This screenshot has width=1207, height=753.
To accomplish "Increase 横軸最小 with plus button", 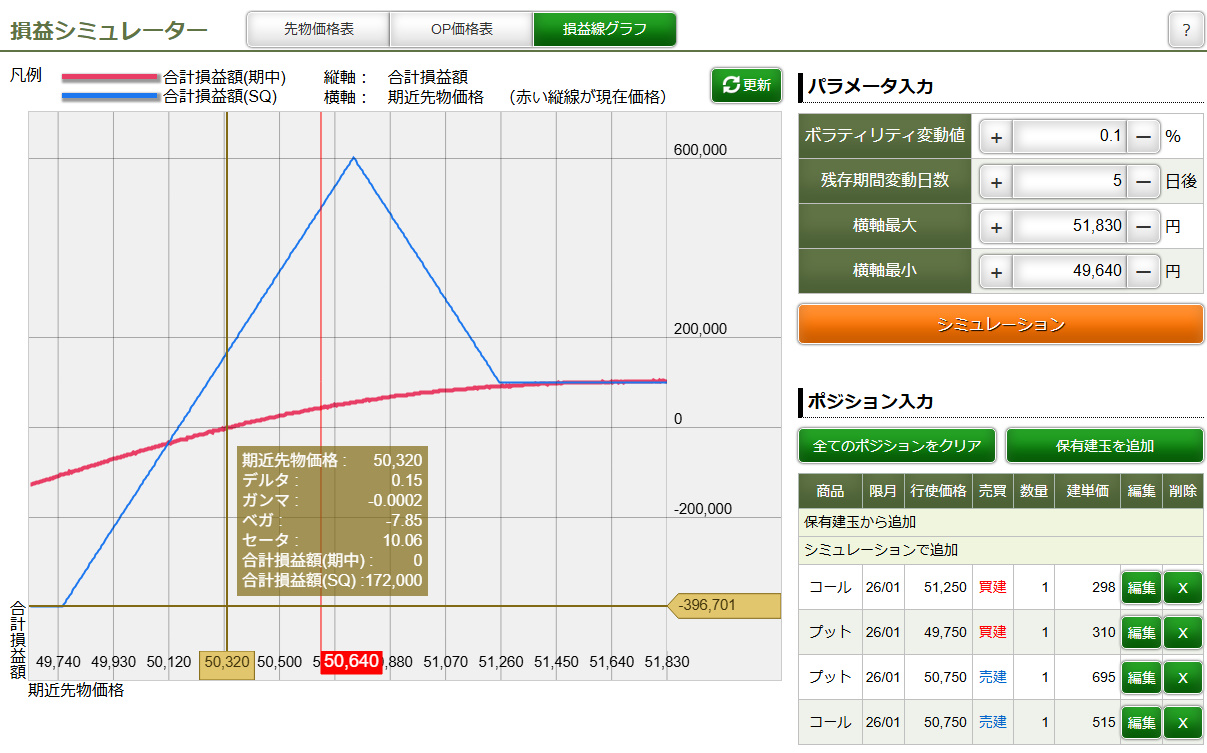I will tap(996, 271).
